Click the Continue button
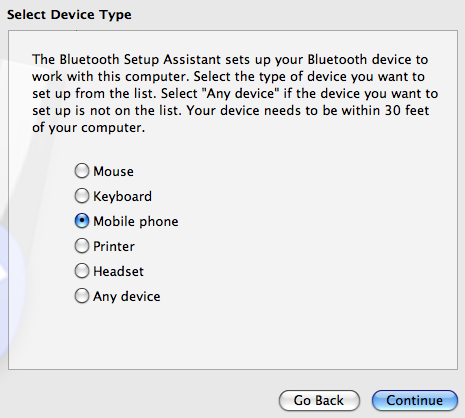This screenshot has height=418, width=465. click(x=415, y=400)
